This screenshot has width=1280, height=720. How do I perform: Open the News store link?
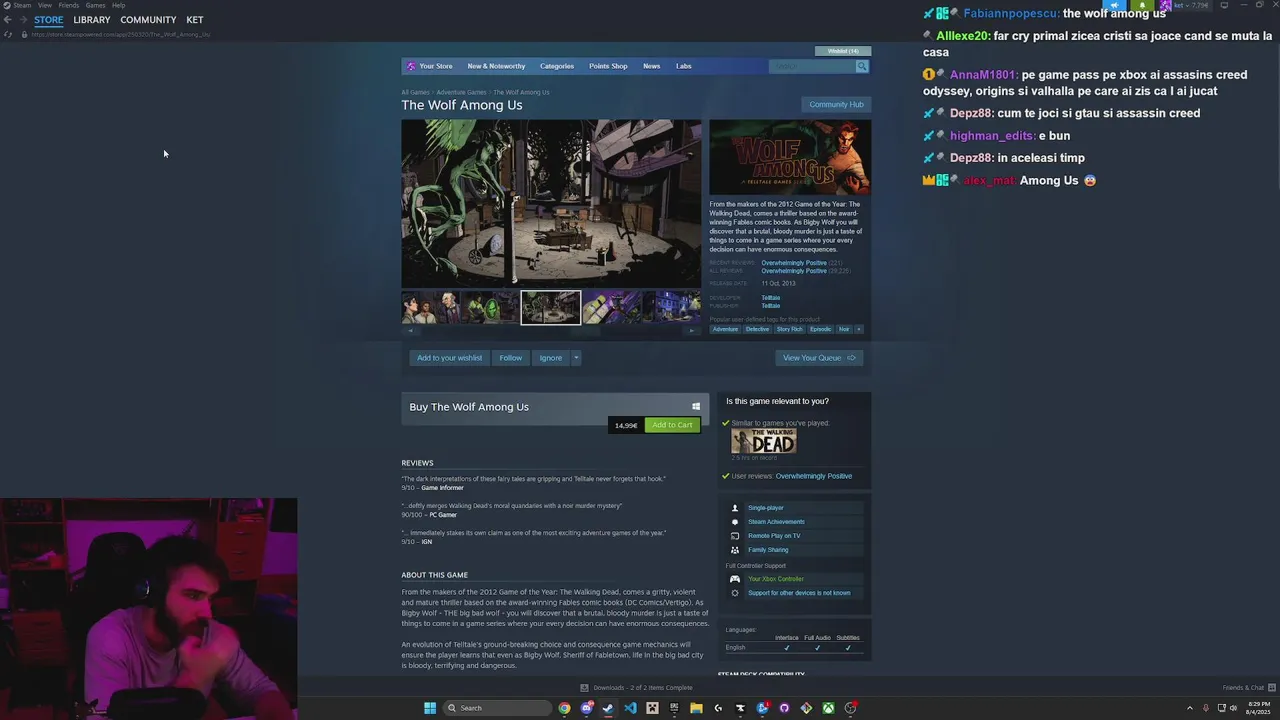click(x=652, y=66)
